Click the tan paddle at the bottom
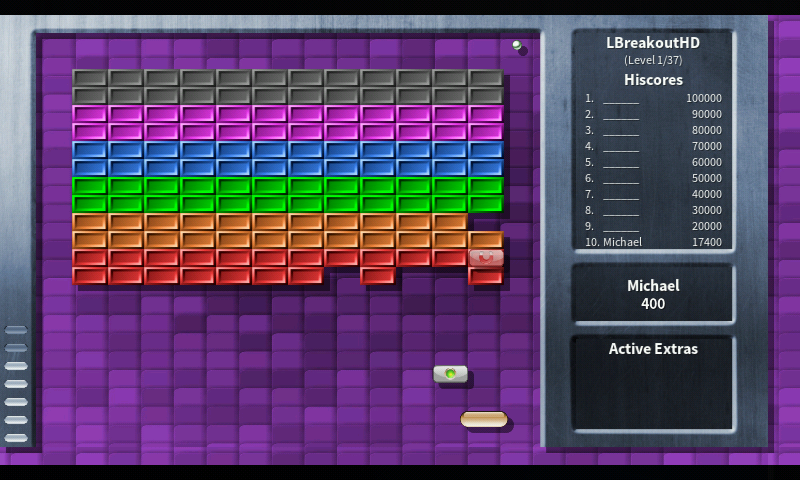 pos(484,420)
